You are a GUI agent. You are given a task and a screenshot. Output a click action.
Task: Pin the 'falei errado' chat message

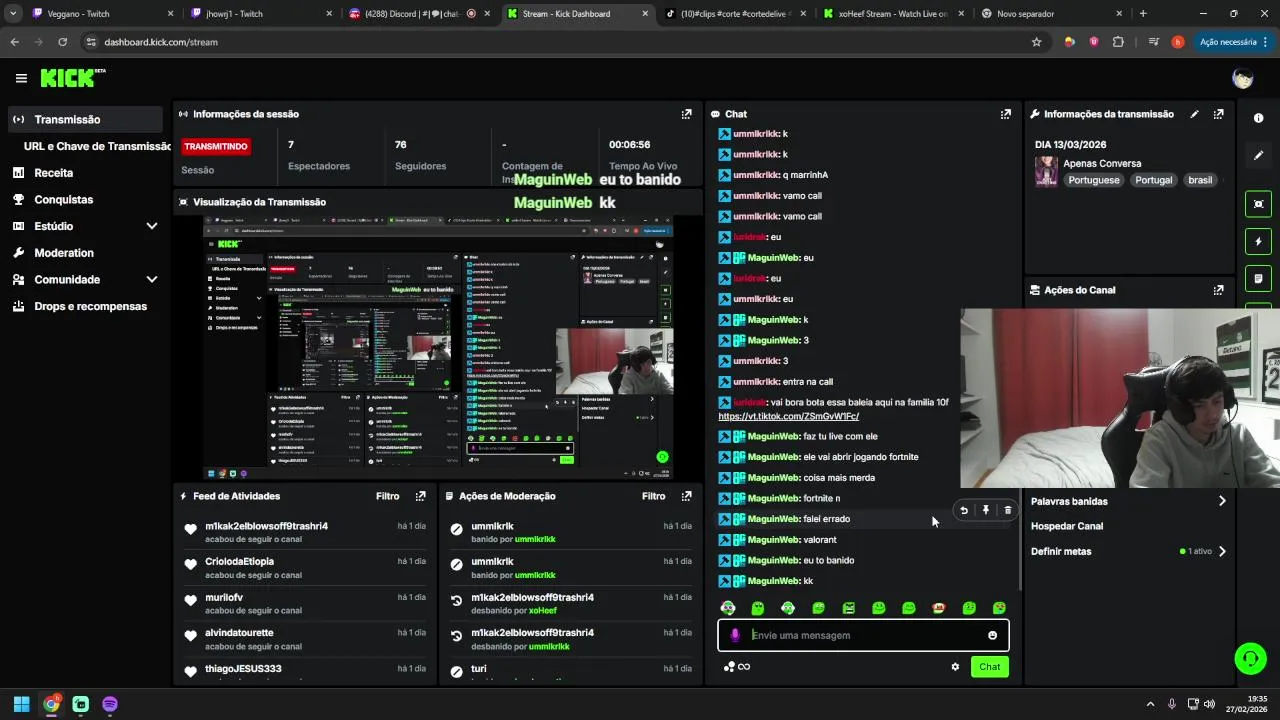(x=986, y=510)
